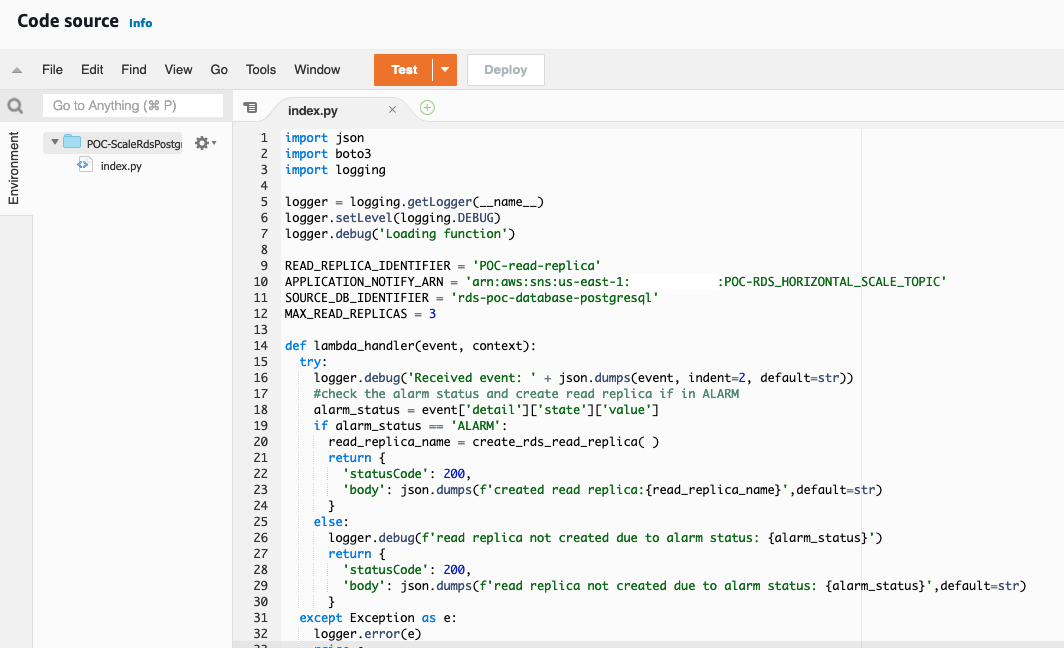Click on 'import boto3' text
The width and height of the screenshot is (1064, 648).
[328, 154]
